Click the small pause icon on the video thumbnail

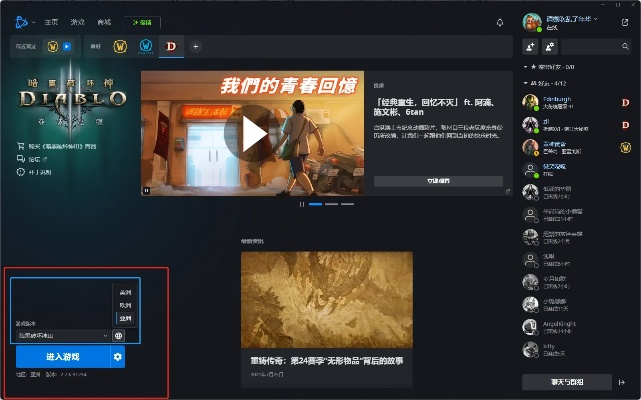click(x=146, y=190)
